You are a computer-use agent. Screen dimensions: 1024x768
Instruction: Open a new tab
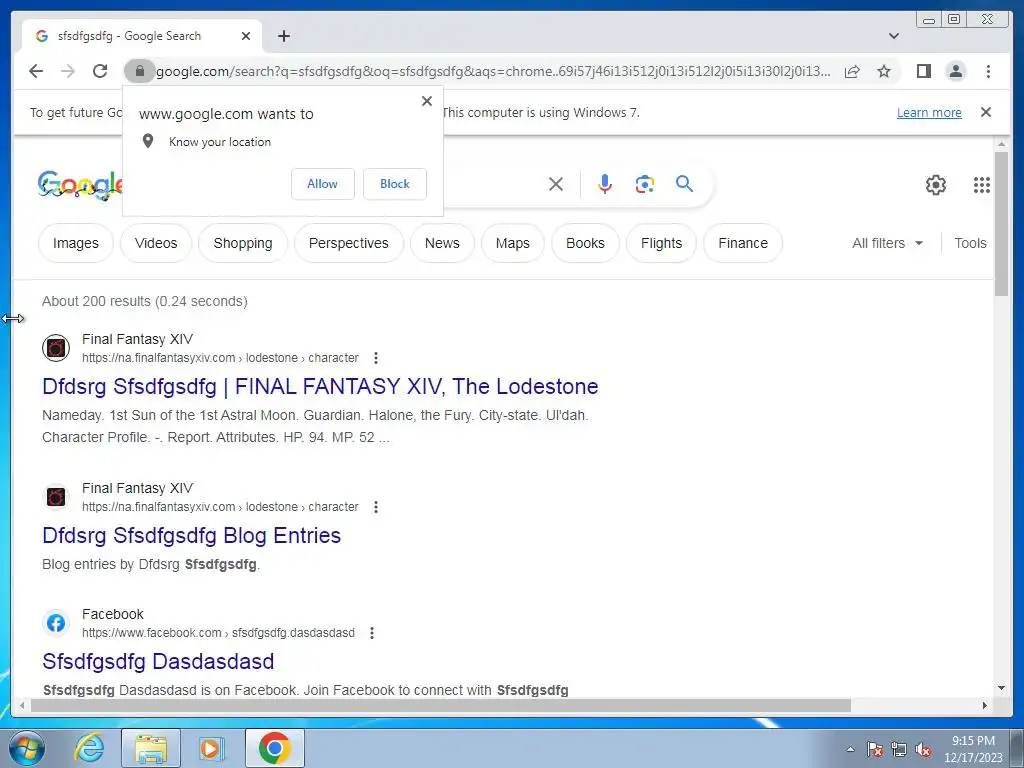(283, 36)
